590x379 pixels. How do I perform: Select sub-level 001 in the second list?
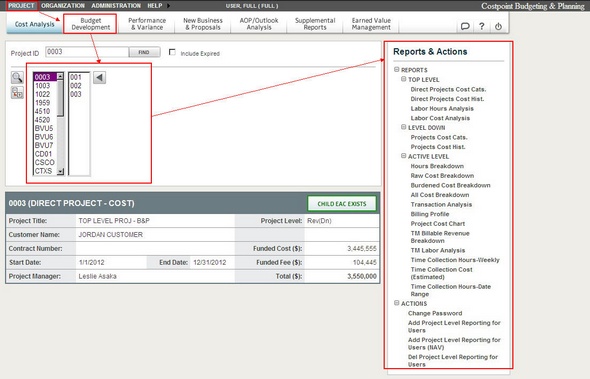(79, 77)
